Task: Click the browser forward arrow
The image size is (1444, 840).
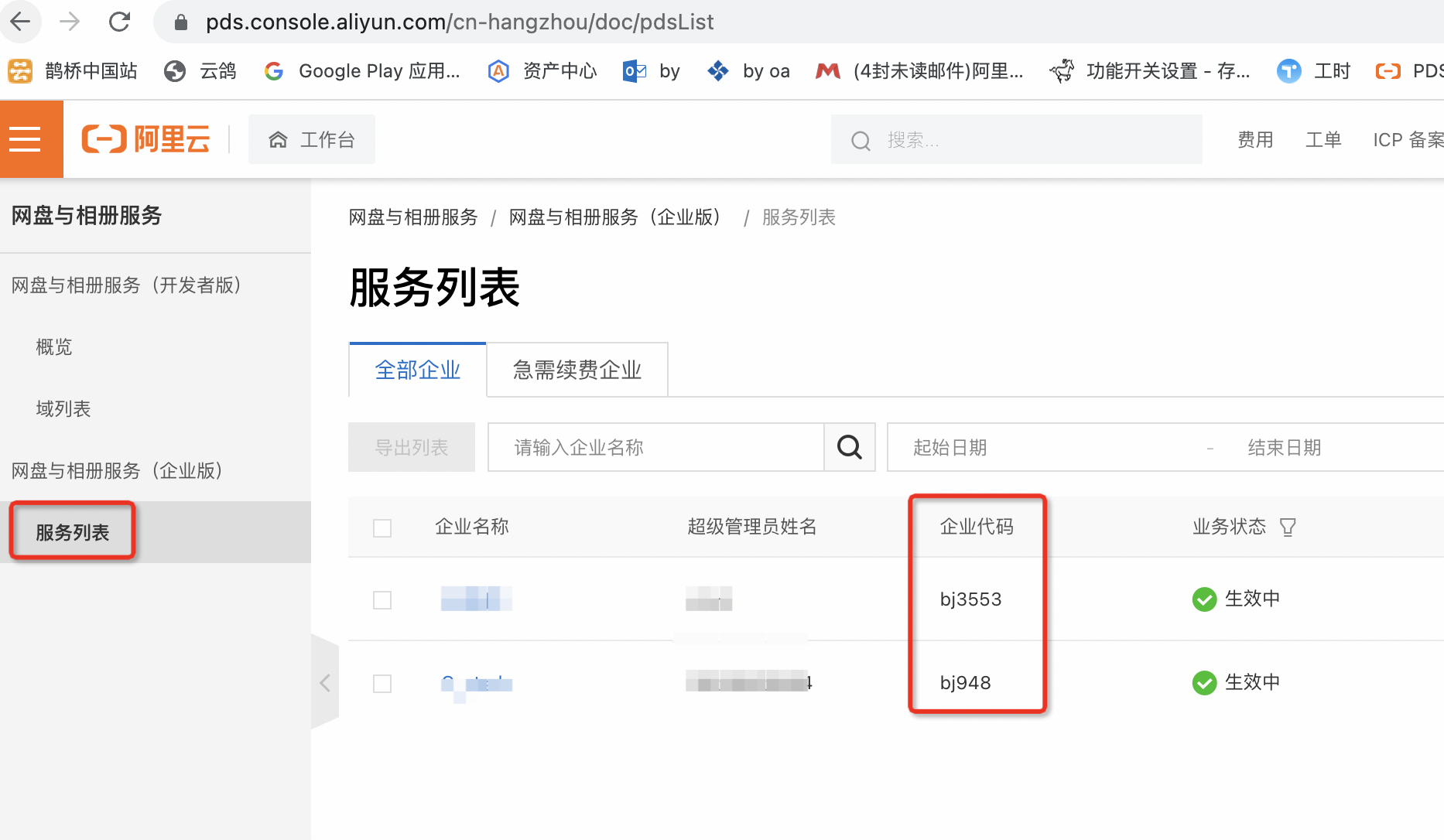Action: coord(70,22)
